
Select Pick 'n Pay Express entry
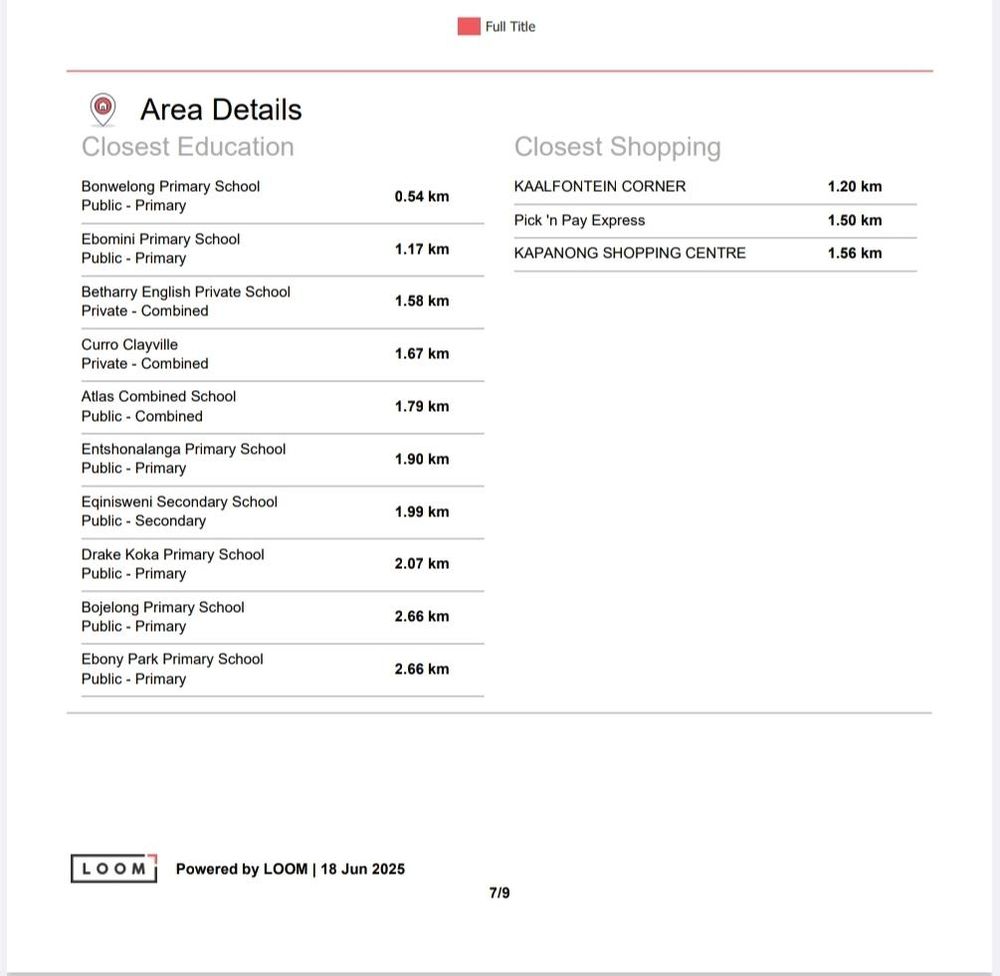[x=579, y=220]
